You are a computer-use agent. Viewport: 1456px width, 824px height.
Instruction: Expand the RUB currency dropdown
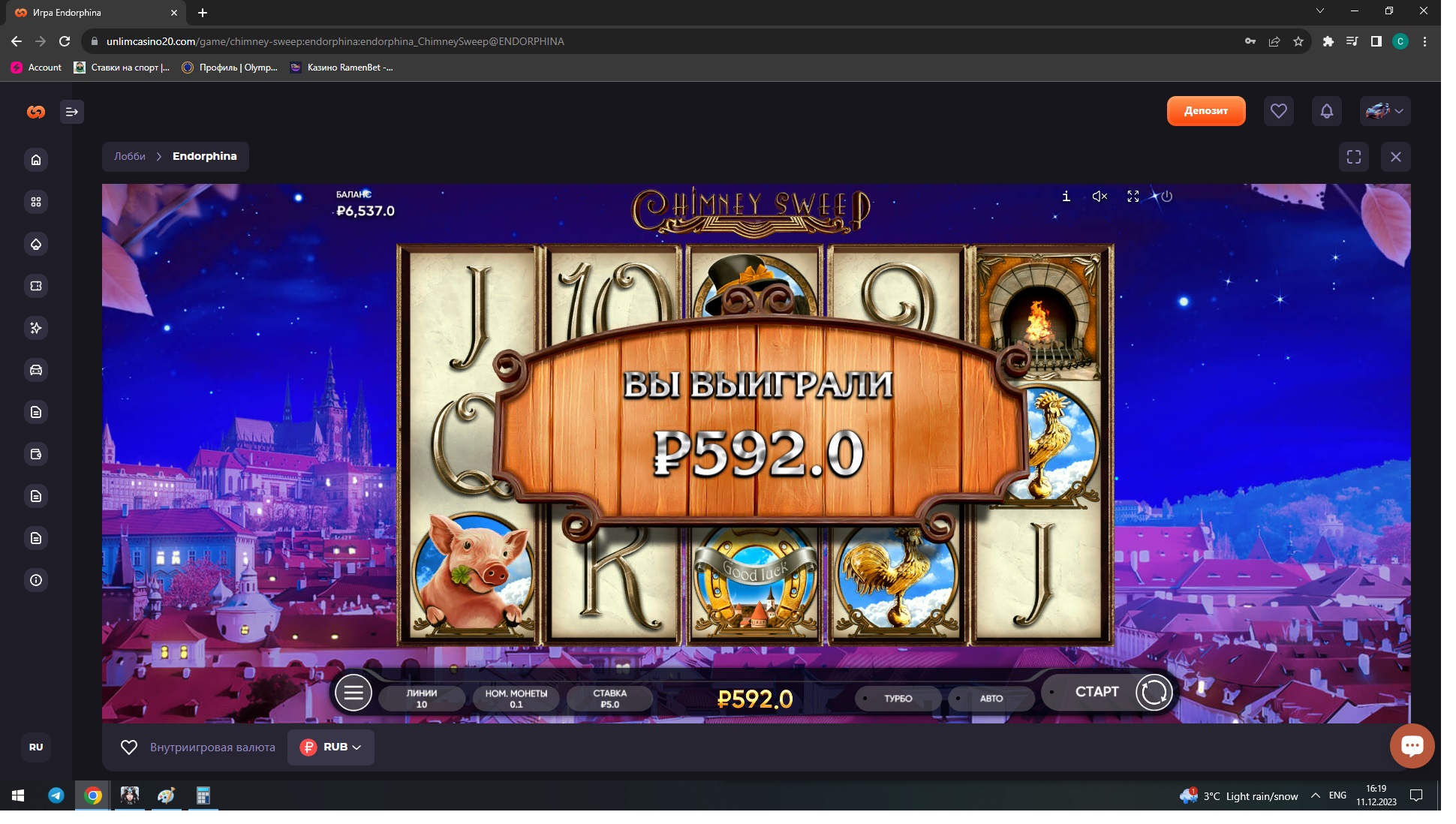[331, 747]
